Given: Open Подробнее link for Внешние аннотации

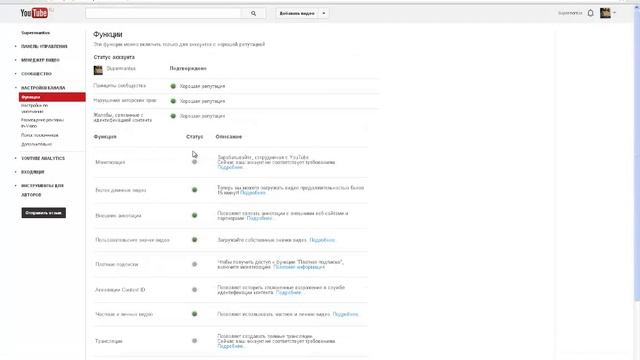Looking at the screenshot, I should pyautogui.click(x=259, y=218).
